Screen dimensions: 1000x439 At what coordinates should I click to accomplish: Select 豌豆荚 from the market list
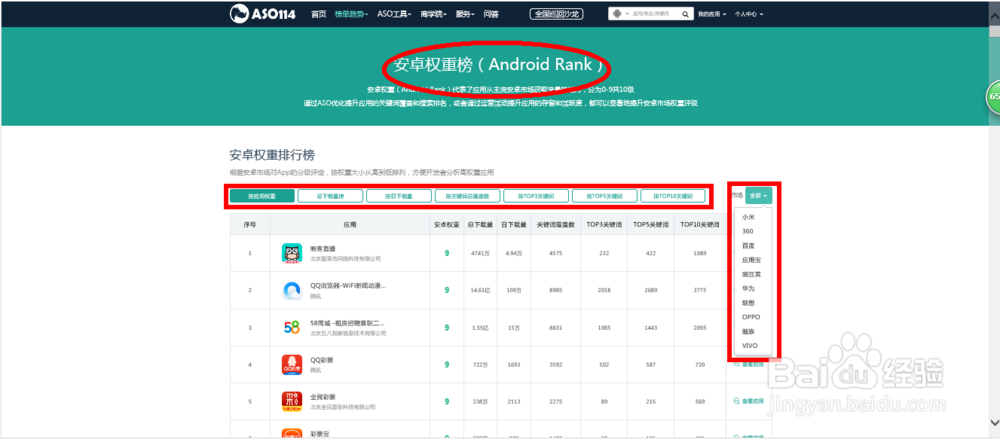click(751, 274)
